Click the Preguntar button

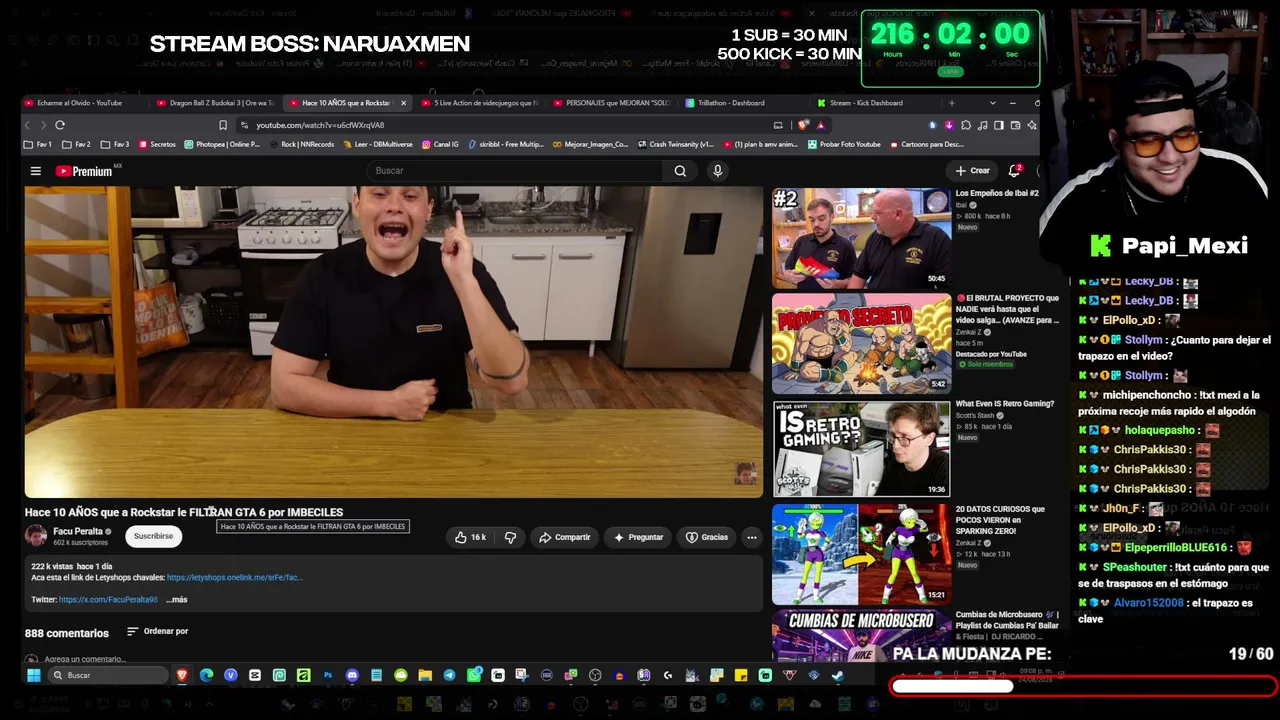[638, 537]
